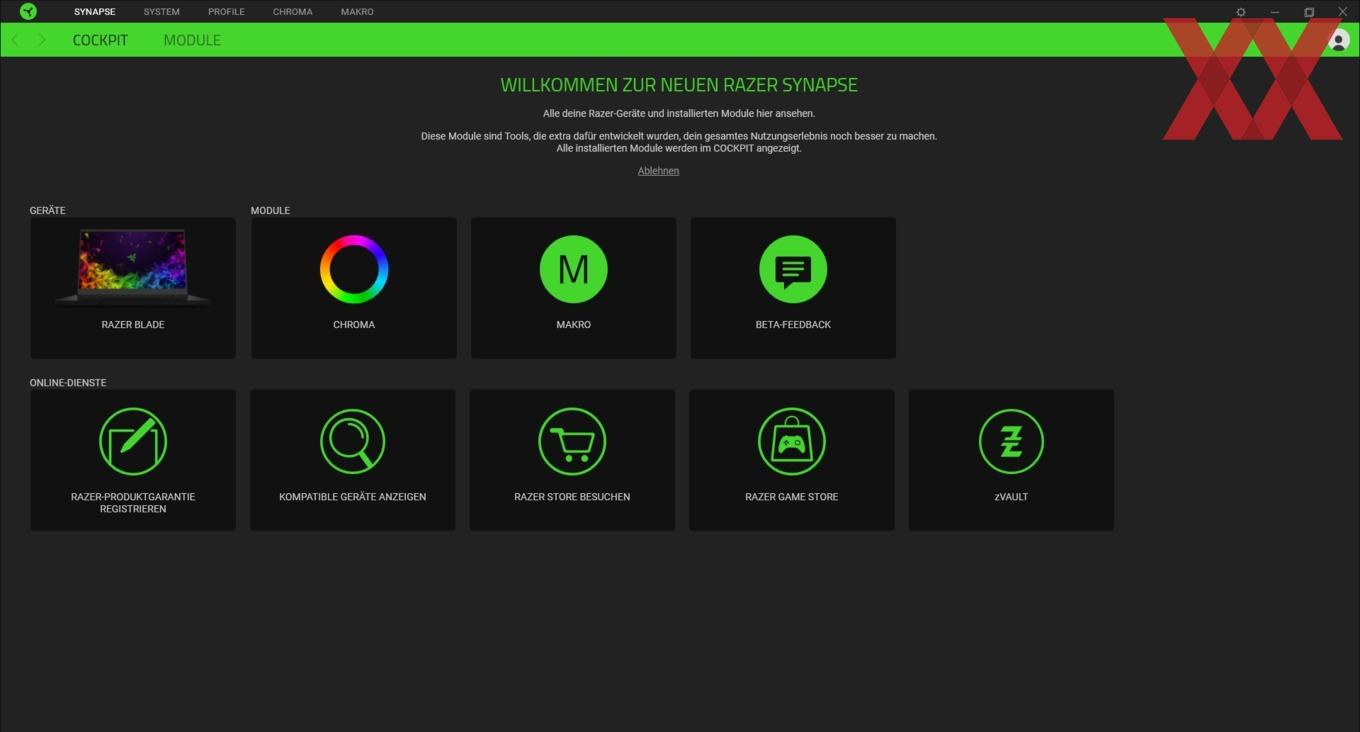The width and height of the screenshot is (1360, 732).
Task: Select the MODULE sub-tab
Action: point(192,40)
